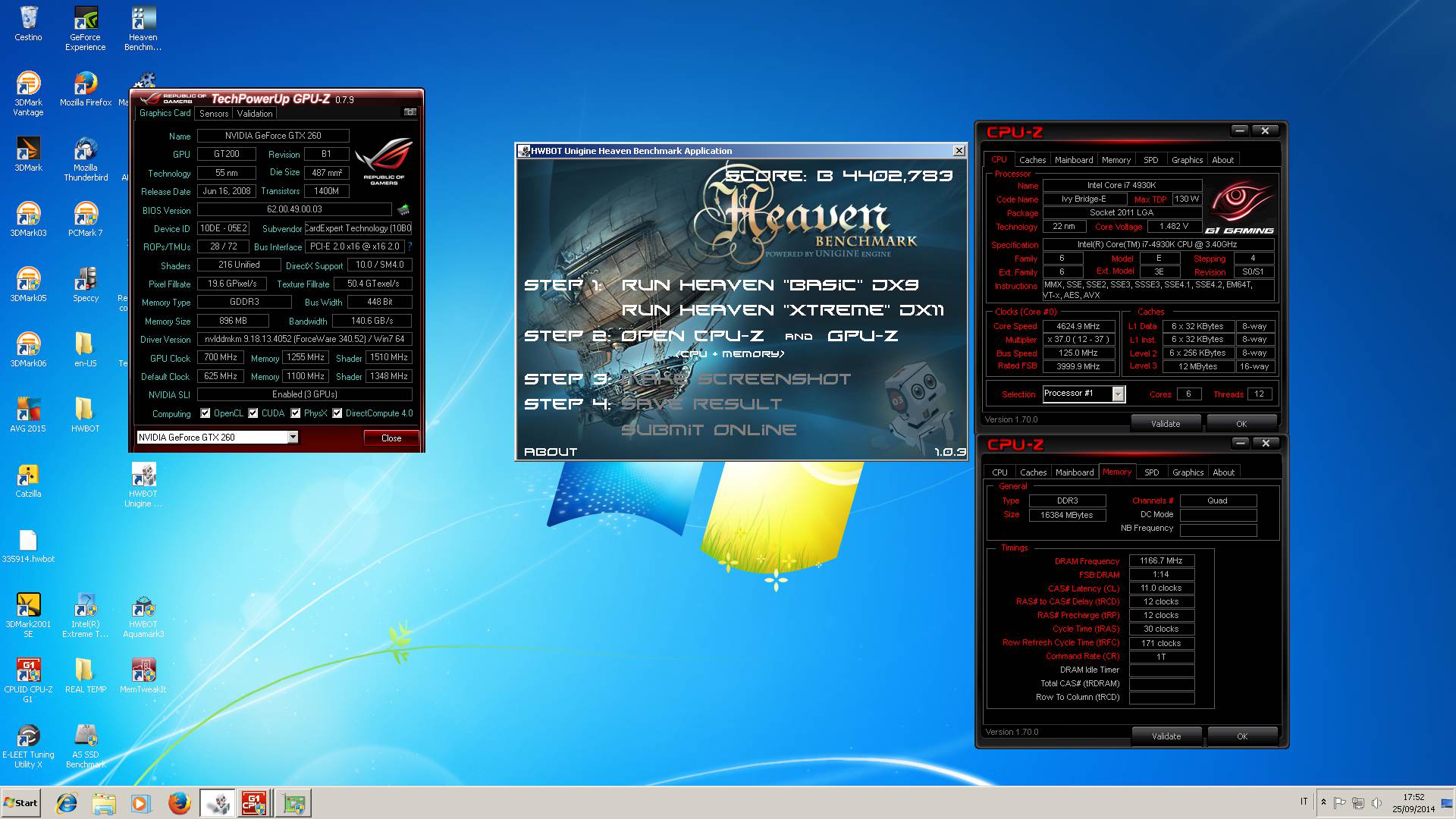Open the Cestino recycle bin icon
The height and width of the screenshot is (819, 1456).
pyautogui.click(x=28, y=24)
